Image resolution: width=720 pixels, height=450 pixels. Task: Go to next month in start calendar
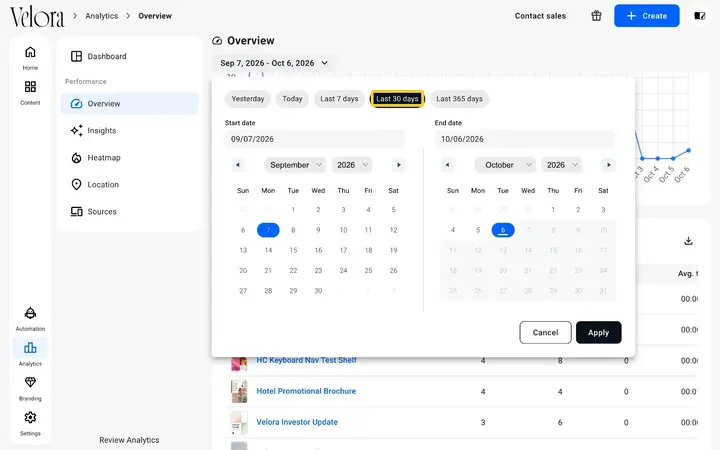point(399,165)
